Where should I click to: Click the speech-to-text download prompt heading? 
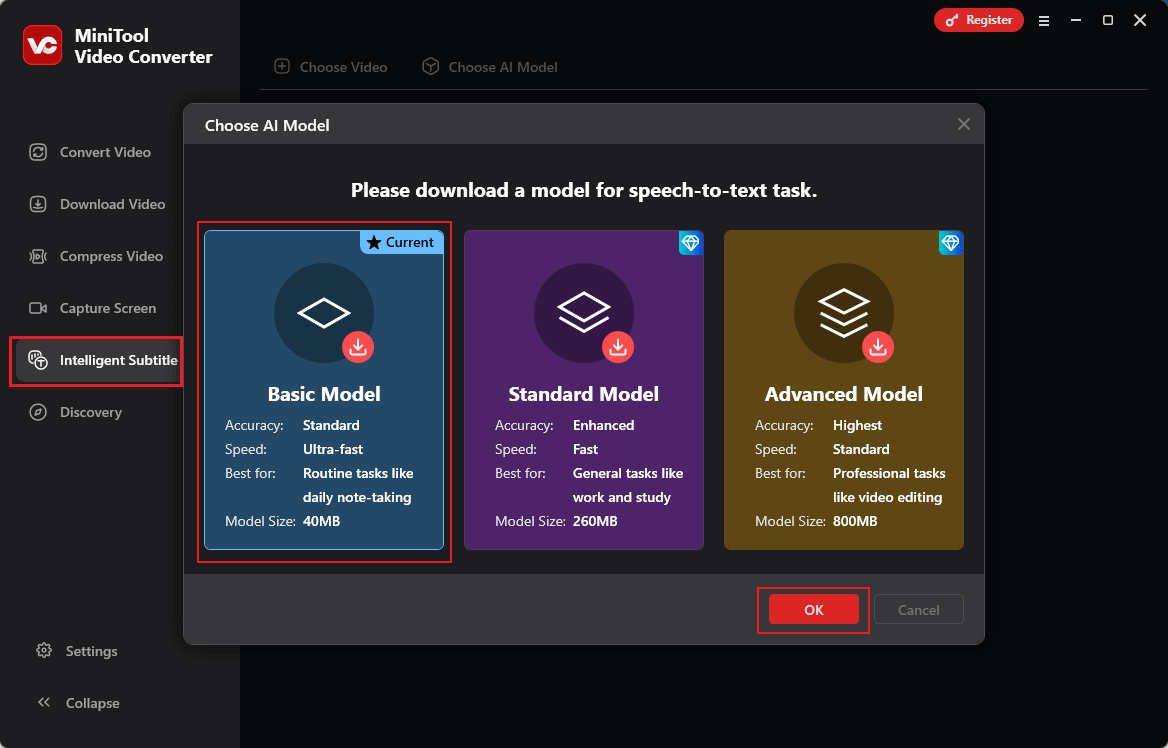[x=584, y=190]
